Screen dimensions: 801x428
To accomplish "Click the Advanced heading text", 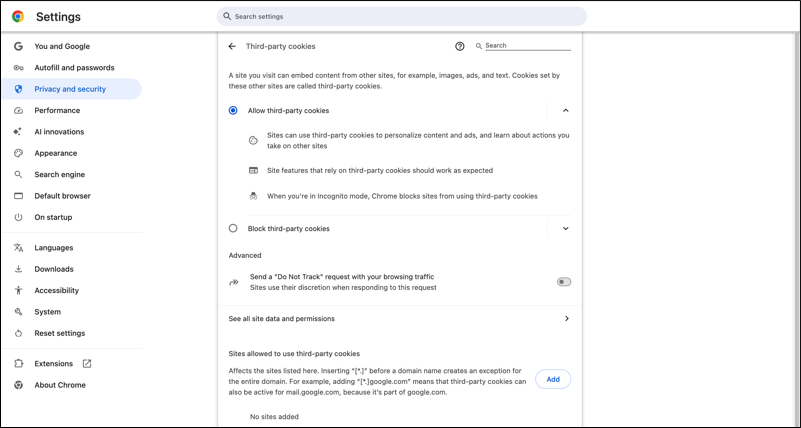I will (x=245, y=255).
